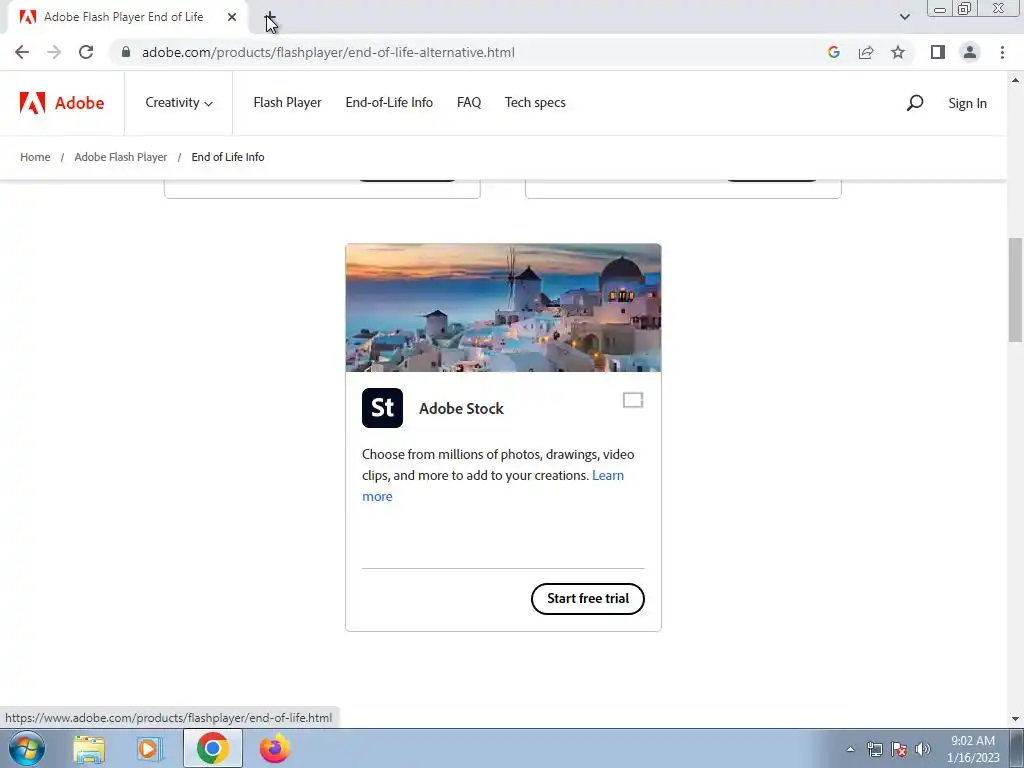The width and height of the screenshot is (1024, 768).
Task: Open the Chrome profile avatar
Action: coord(970,52)
